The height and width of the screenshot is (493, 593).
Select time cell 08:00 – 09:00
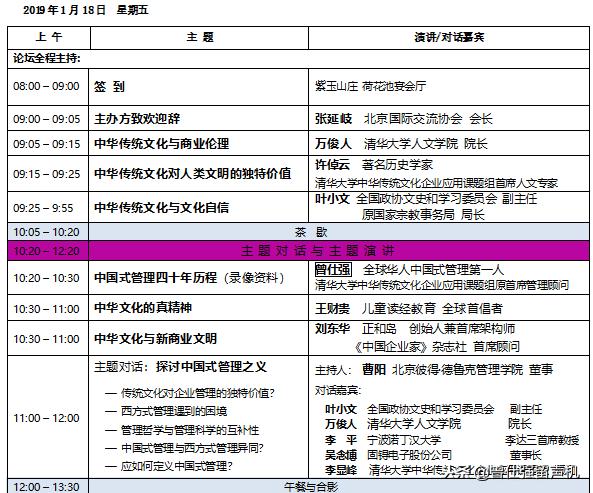(x=47, y=86)
